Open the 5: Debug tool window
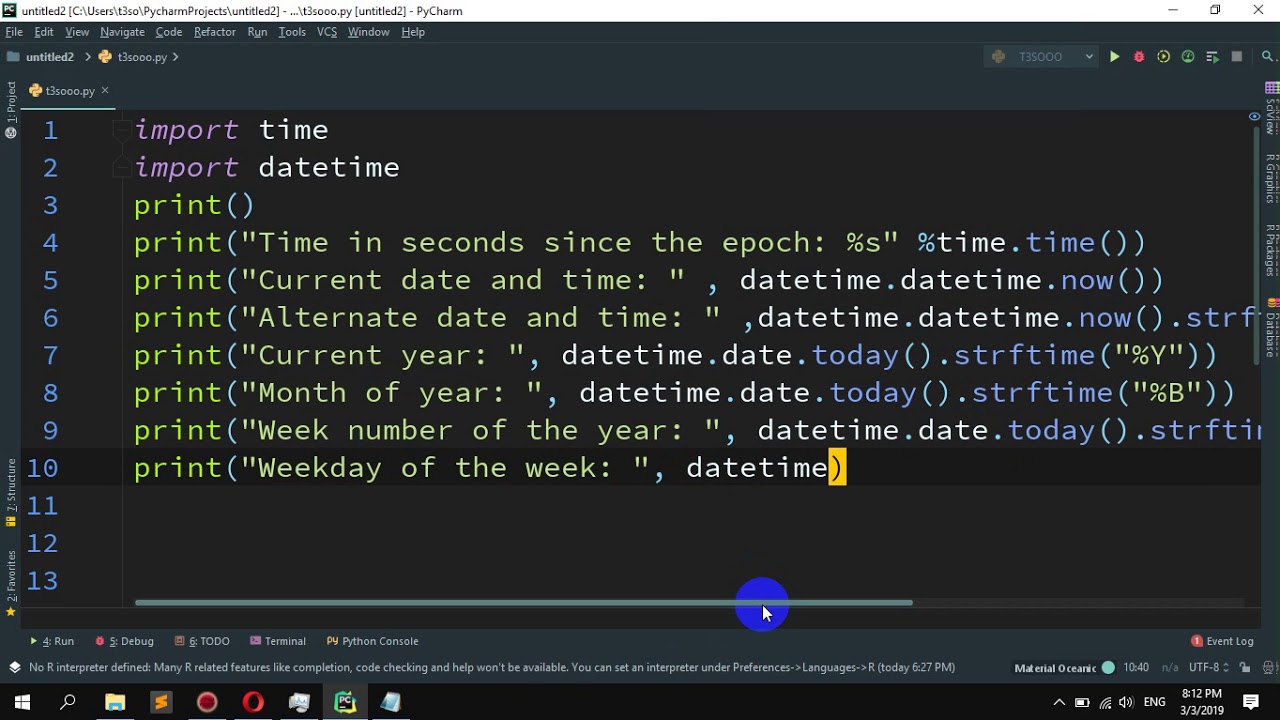Screen dimensions: 1280x720 [x=125, y=641]
